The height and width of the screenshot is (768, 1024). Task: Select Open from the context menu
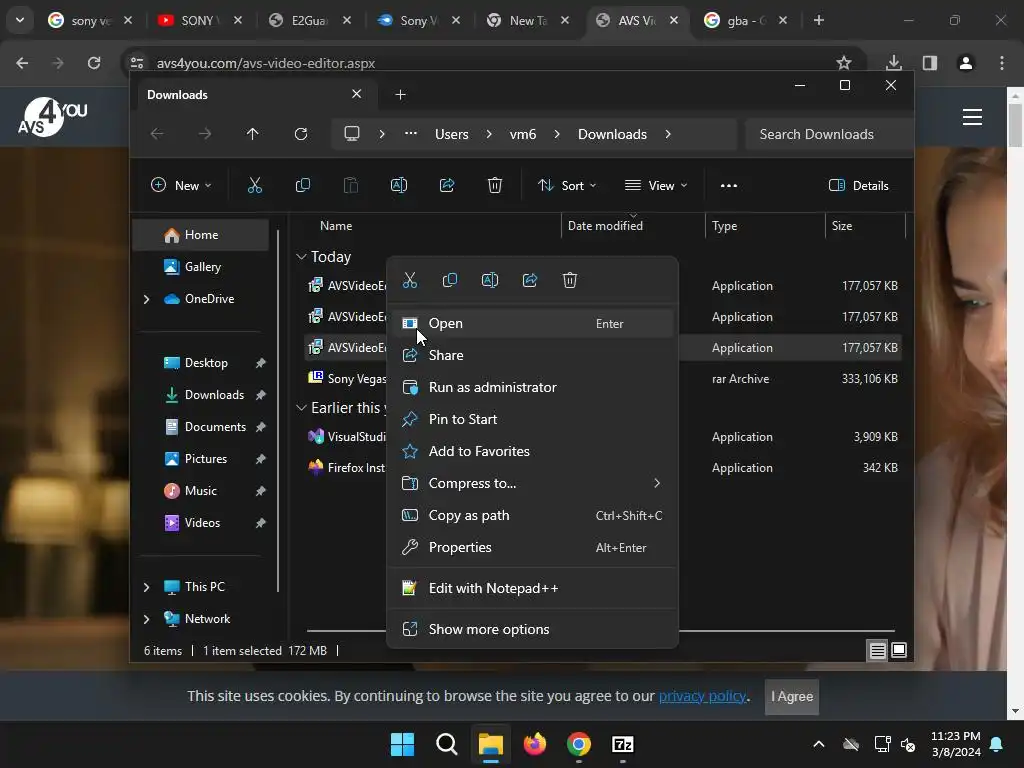532,323
